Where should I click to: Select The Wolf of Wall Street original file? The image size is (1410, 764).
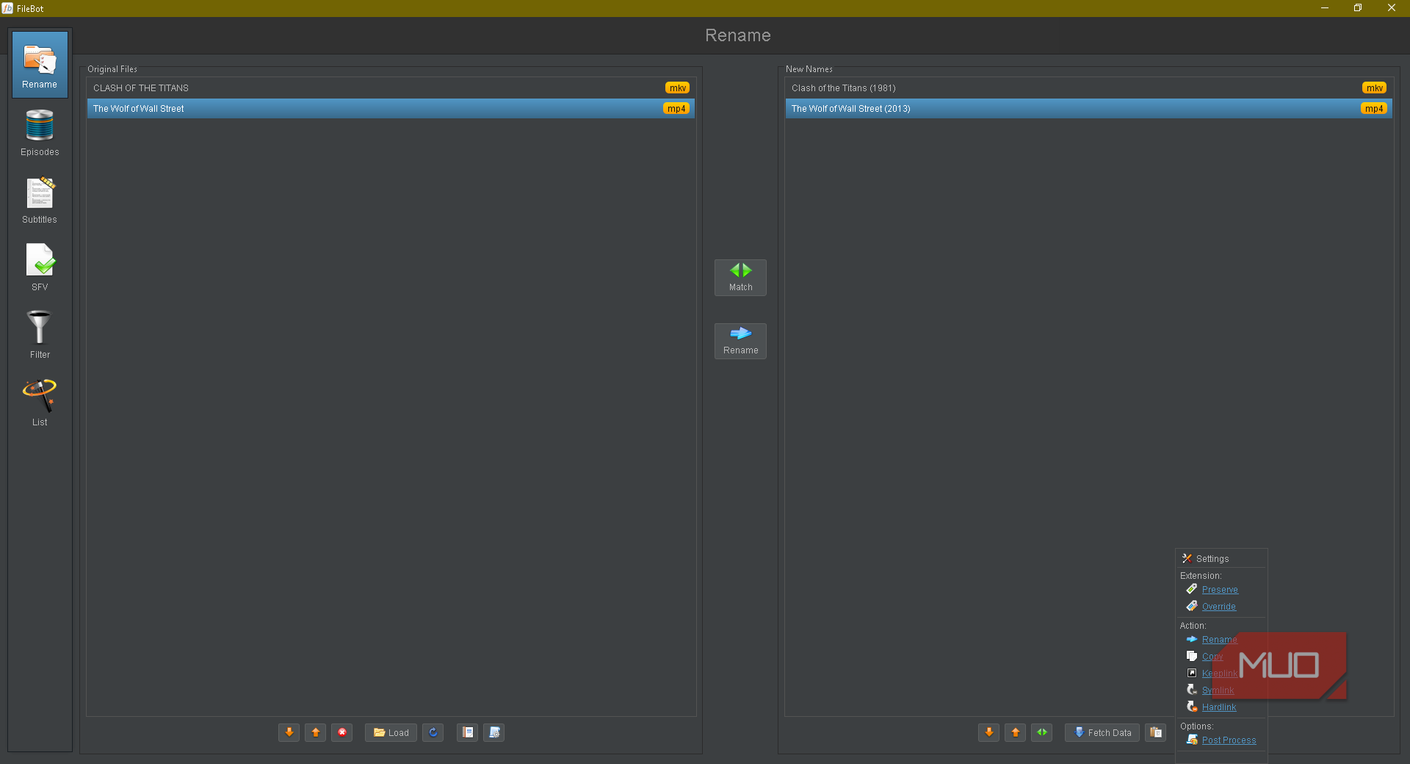[x=391, y=108]
